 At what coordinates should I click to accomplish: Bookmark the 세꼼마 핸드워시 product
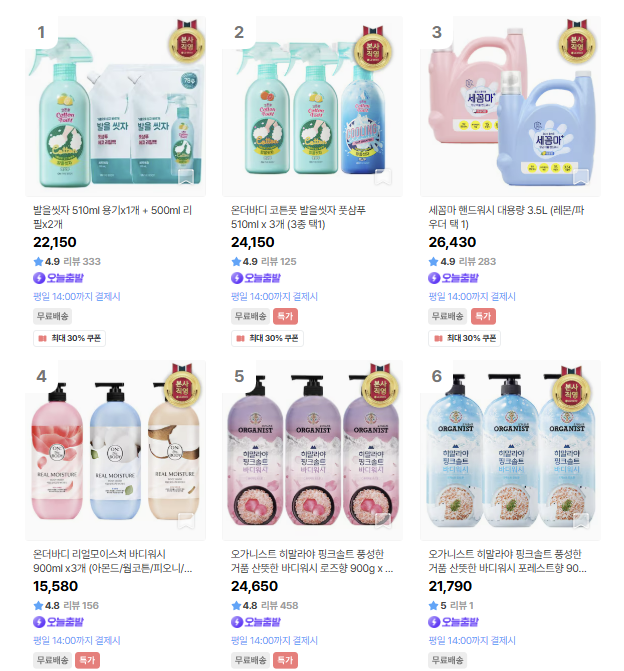[x=580, y=177]
